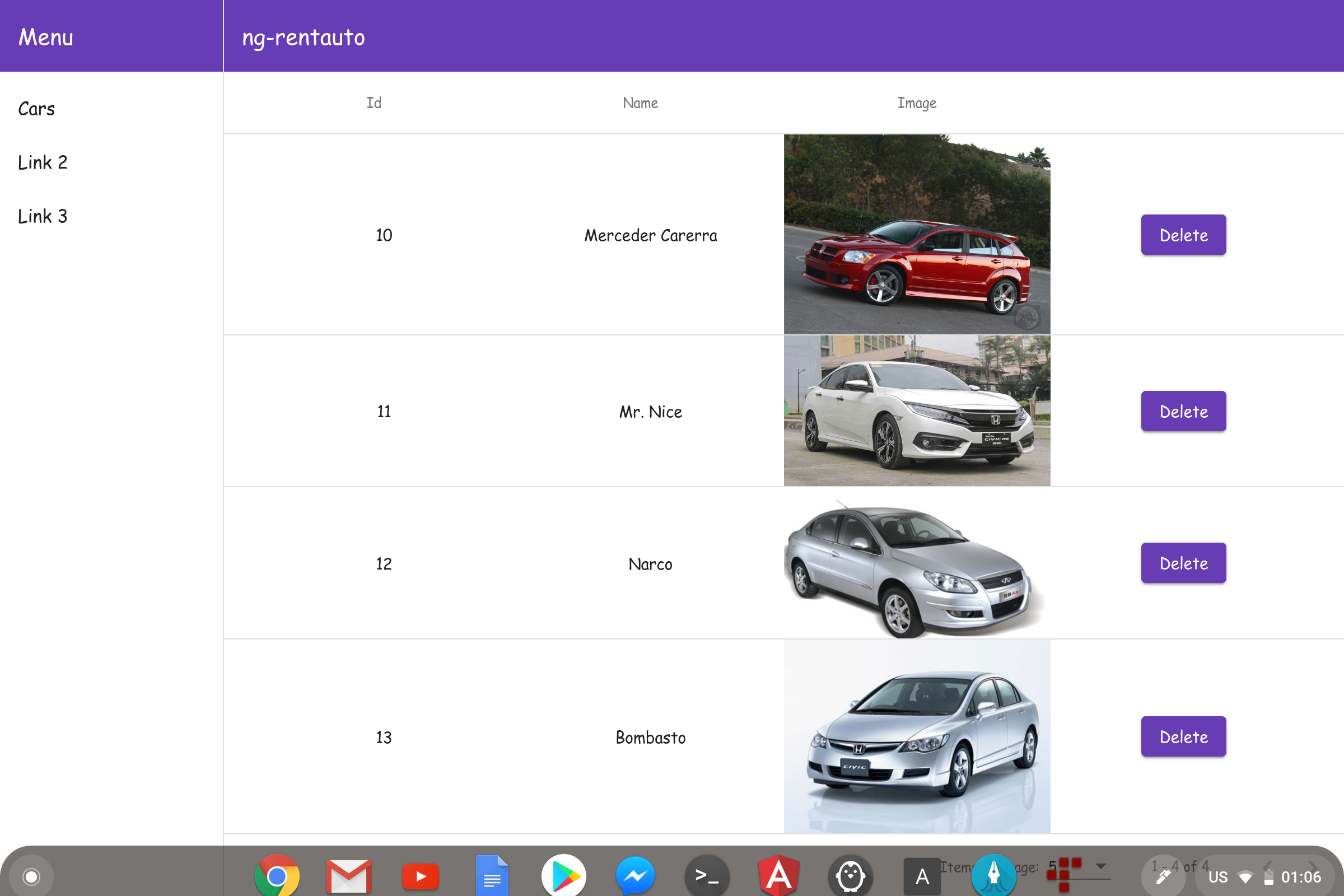The image size is (1344, 896).
Task: Expand items per page dropdown
Action: click(x=1100, y=866)
